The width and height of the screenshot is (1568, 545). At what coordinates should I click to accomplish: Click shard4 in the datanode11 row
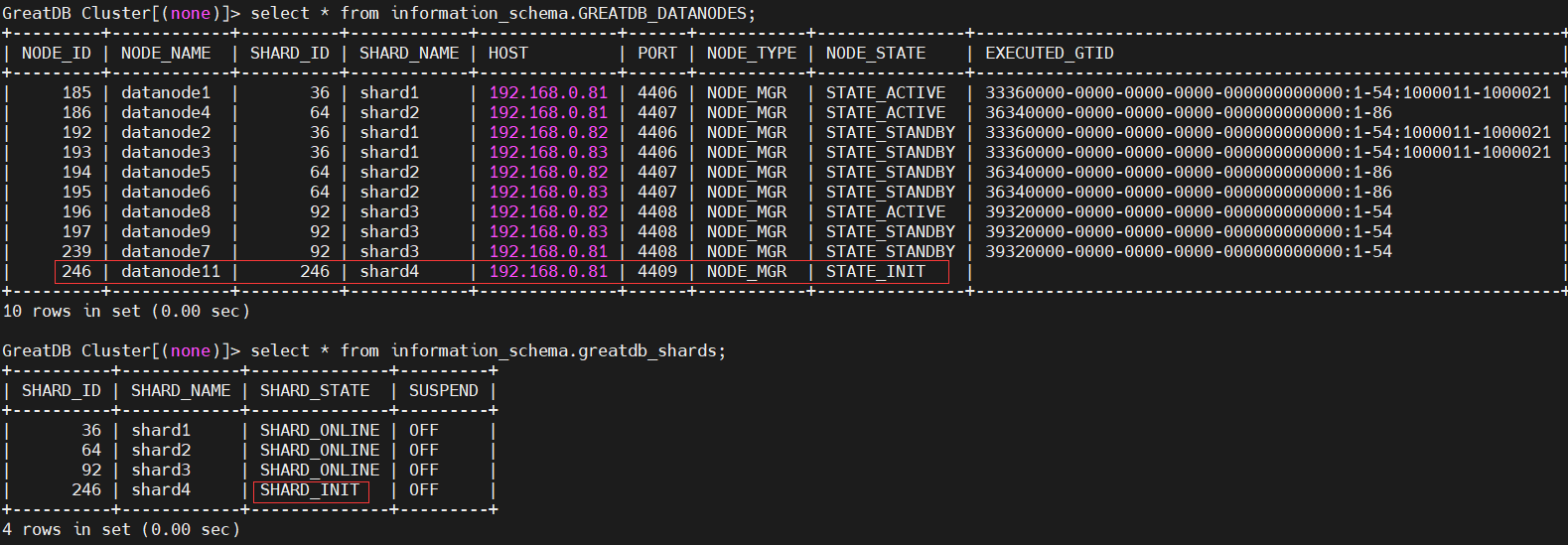pyautogui.click(x=389, y=272)
